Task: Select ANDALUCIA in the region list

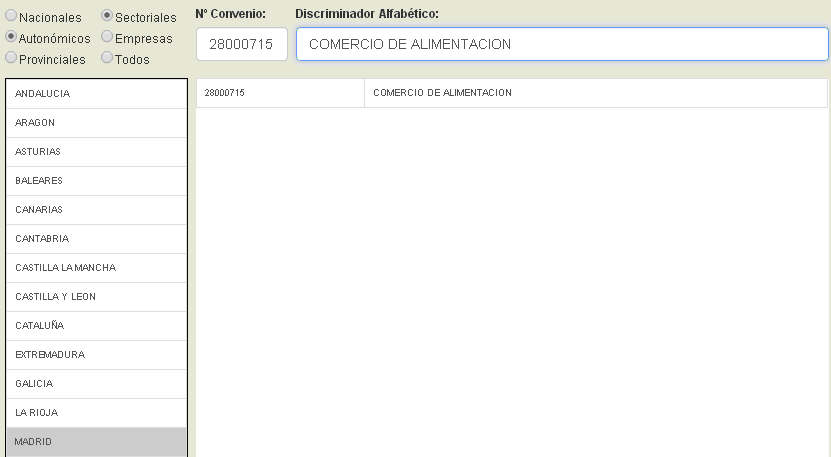Action: tap(96, 93)
